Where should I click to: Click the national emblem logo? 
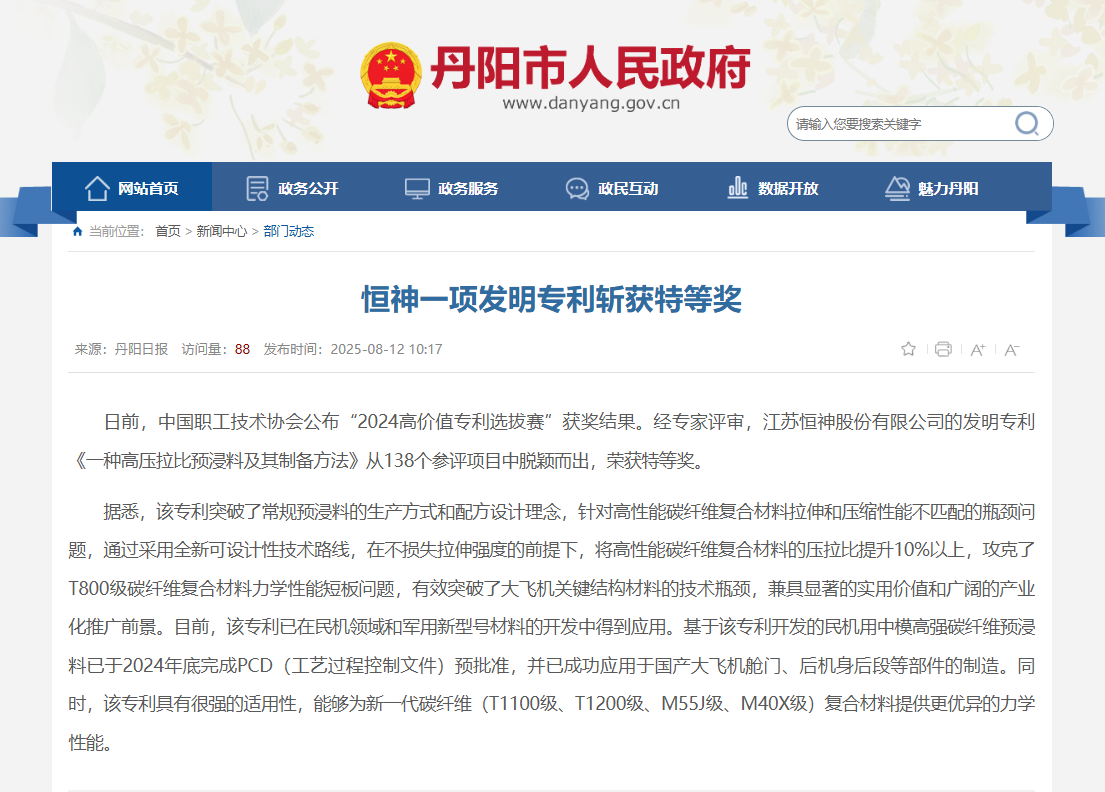(392, 76)
